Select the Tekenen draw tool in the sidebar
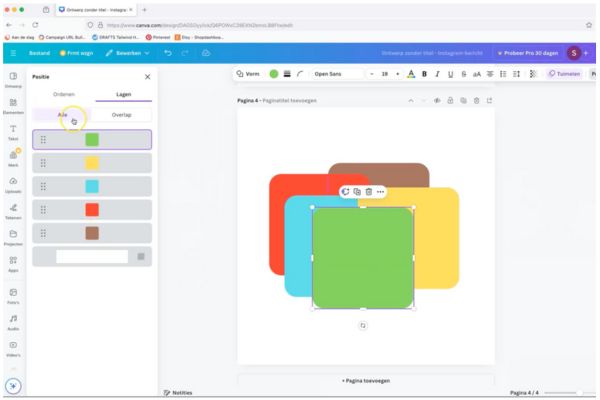600x400 pixels. coord(13,211)
